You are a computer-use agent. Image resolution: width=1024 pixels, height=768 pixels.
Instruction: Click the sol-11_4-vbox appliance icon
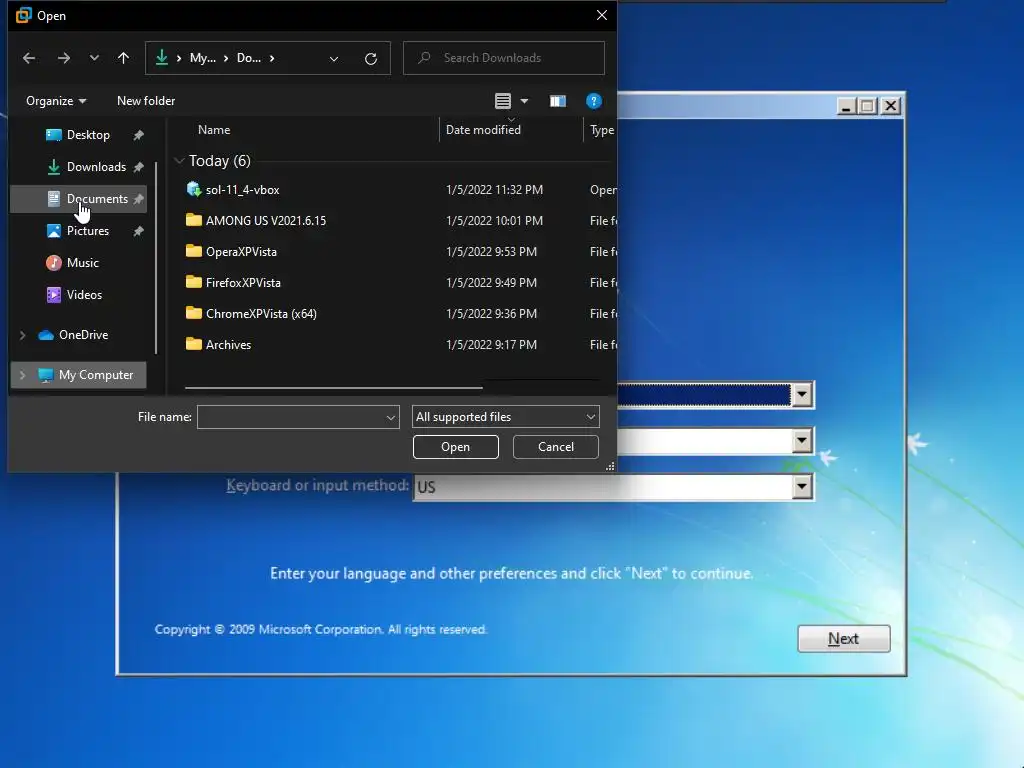(x=193, y=189)
